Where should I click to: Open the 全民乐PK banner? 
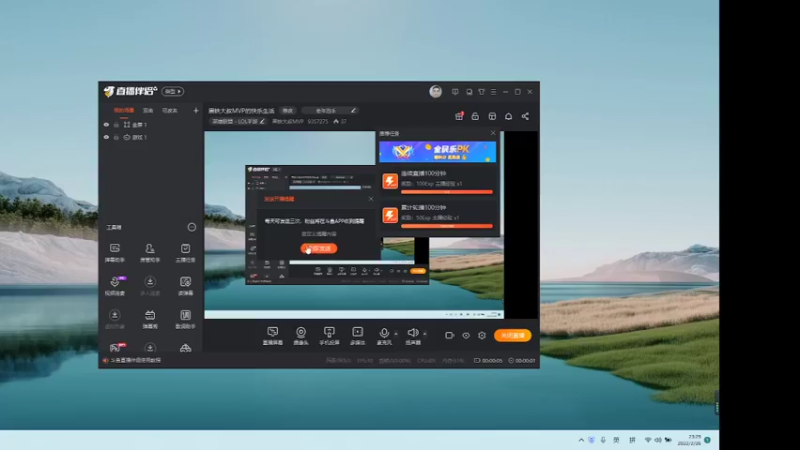pyautogui.click(x=437, y=152)
